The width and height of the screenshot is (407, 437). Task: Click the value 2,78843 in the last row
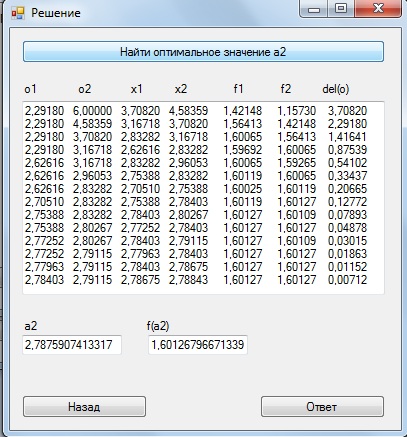point(188,280)
